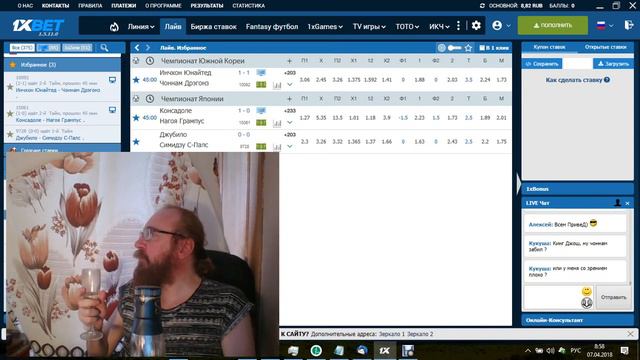Click Отправить button in LIVE chat
This screenshot has height=360, width=640.
point(613,297)
